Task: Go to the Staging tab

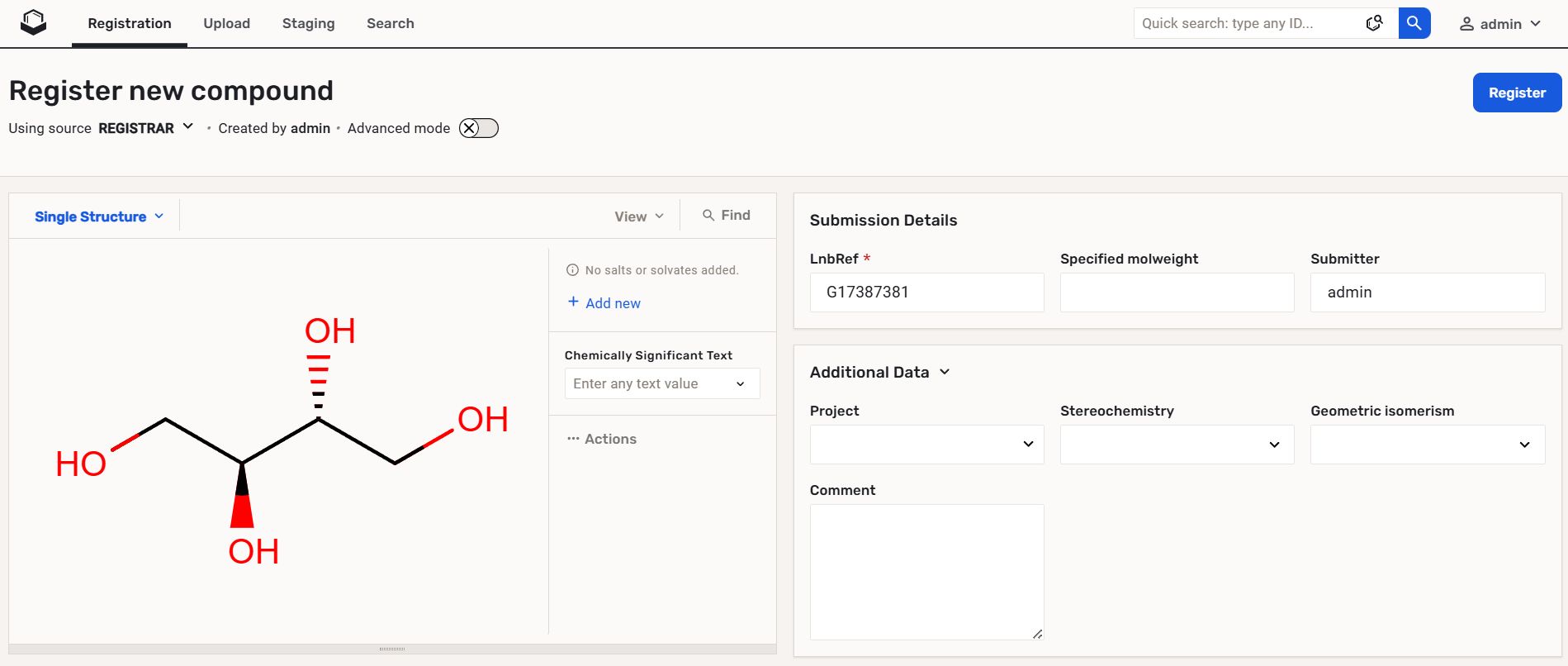Action: 308,23
